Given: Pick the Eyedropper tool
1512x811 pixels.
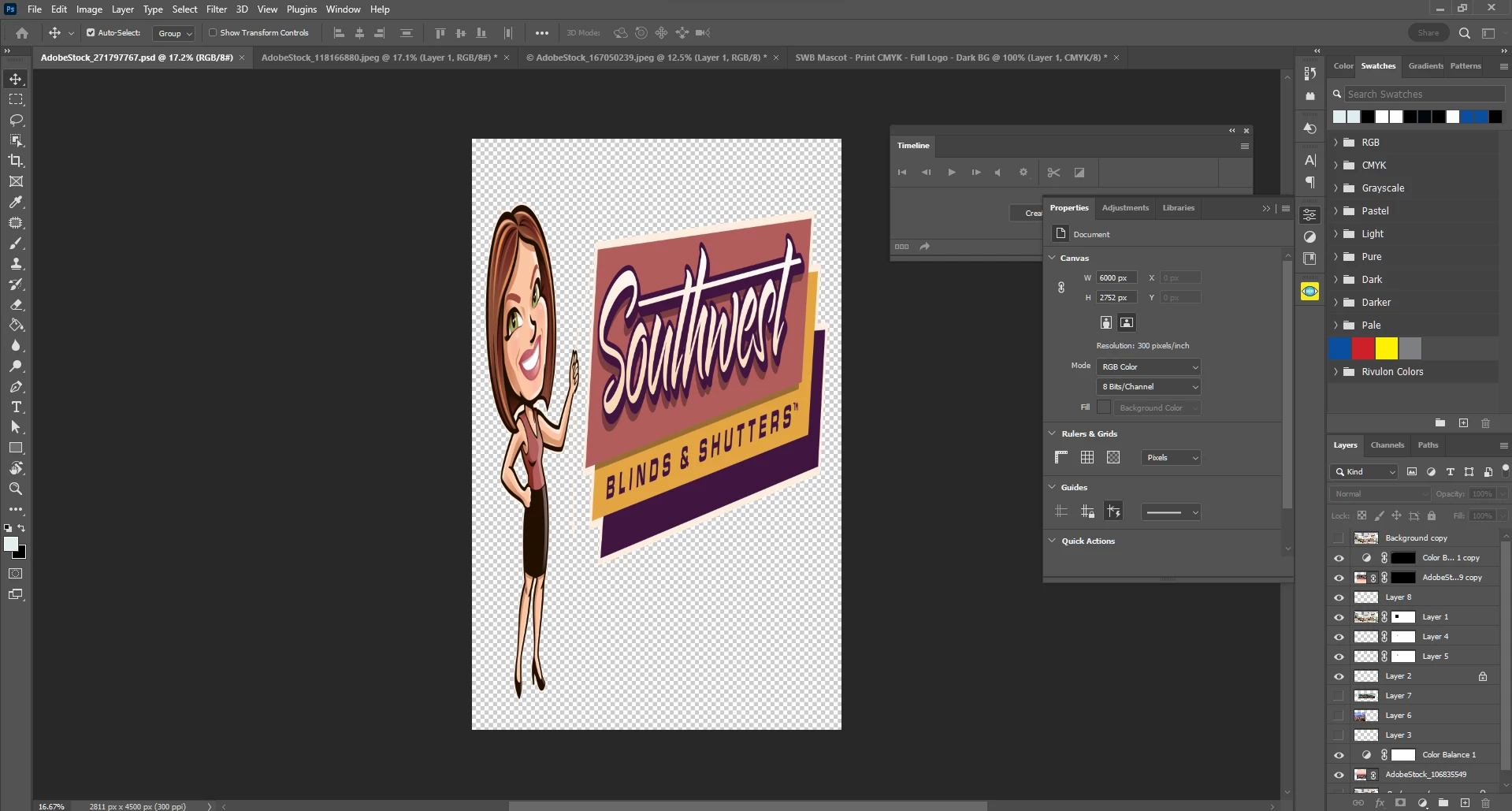Looking at the screenshot, I should pos(16,202).
